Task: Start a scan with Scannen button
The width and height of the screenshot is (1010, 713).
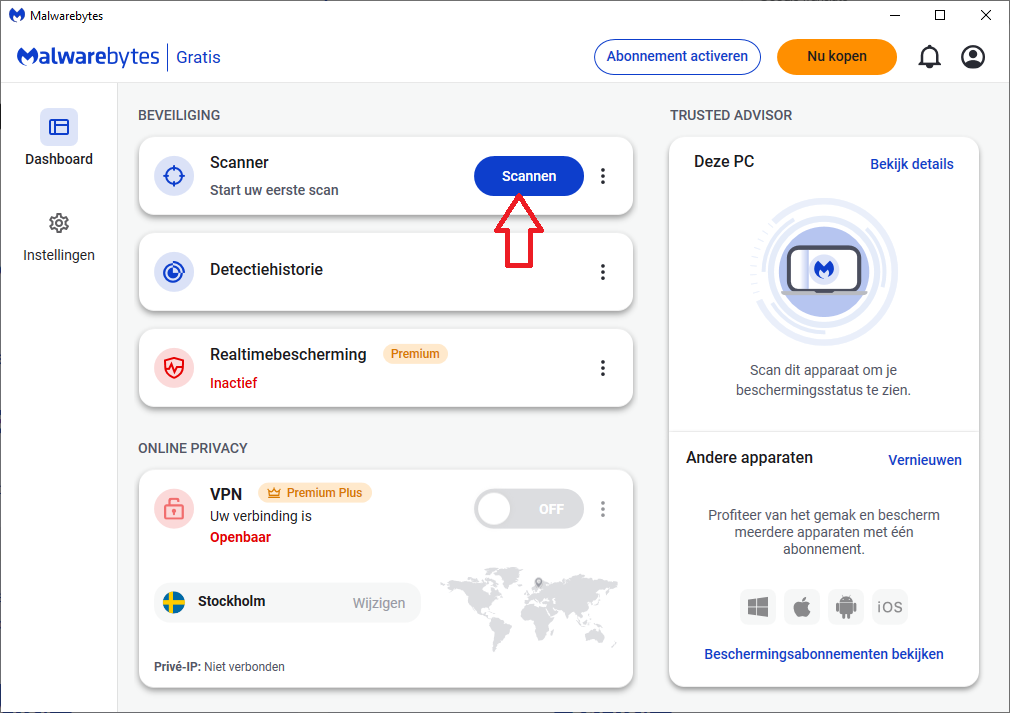Action: (x=529, y=176)
